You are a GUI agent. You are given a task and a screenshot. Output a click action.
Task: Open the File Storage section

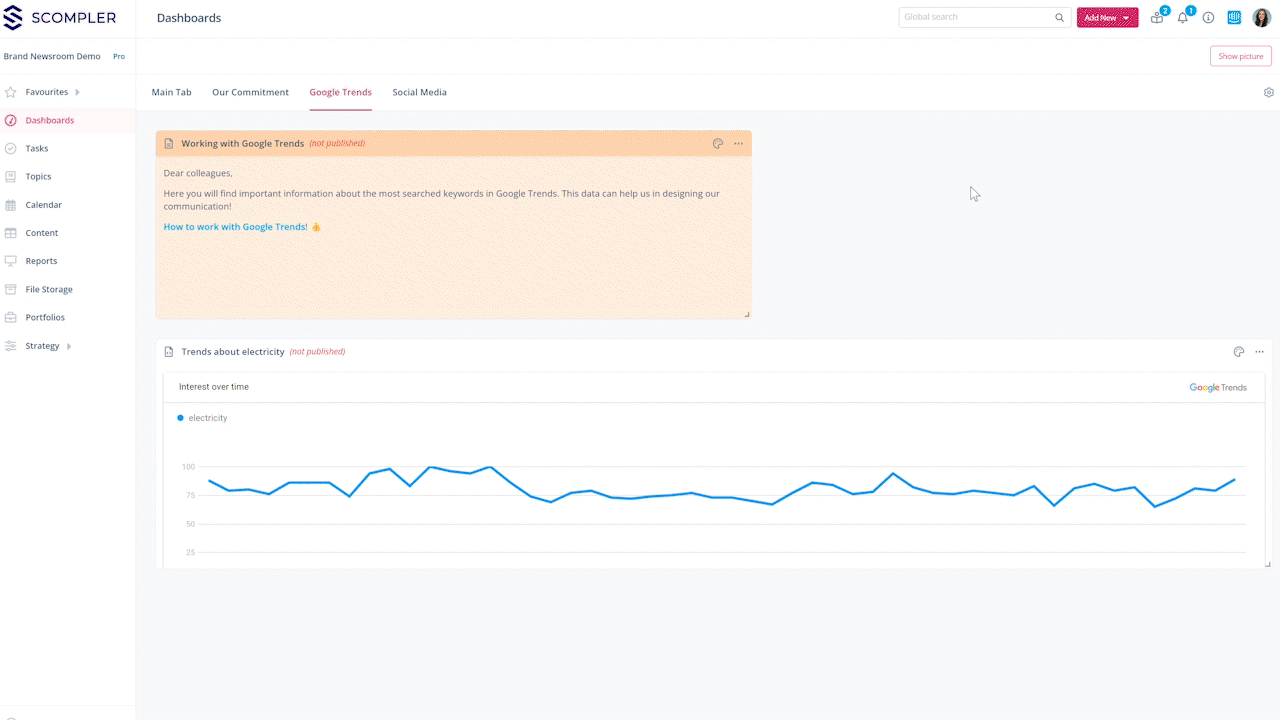[47, 289]
